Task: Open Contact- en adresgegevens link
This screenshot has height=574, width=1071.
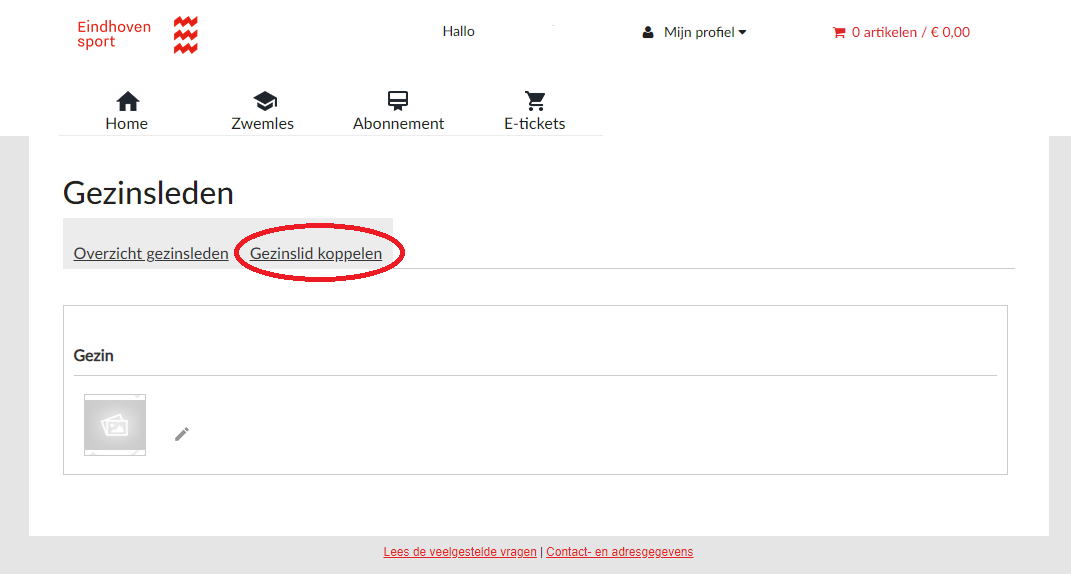Action: [620, 552]
